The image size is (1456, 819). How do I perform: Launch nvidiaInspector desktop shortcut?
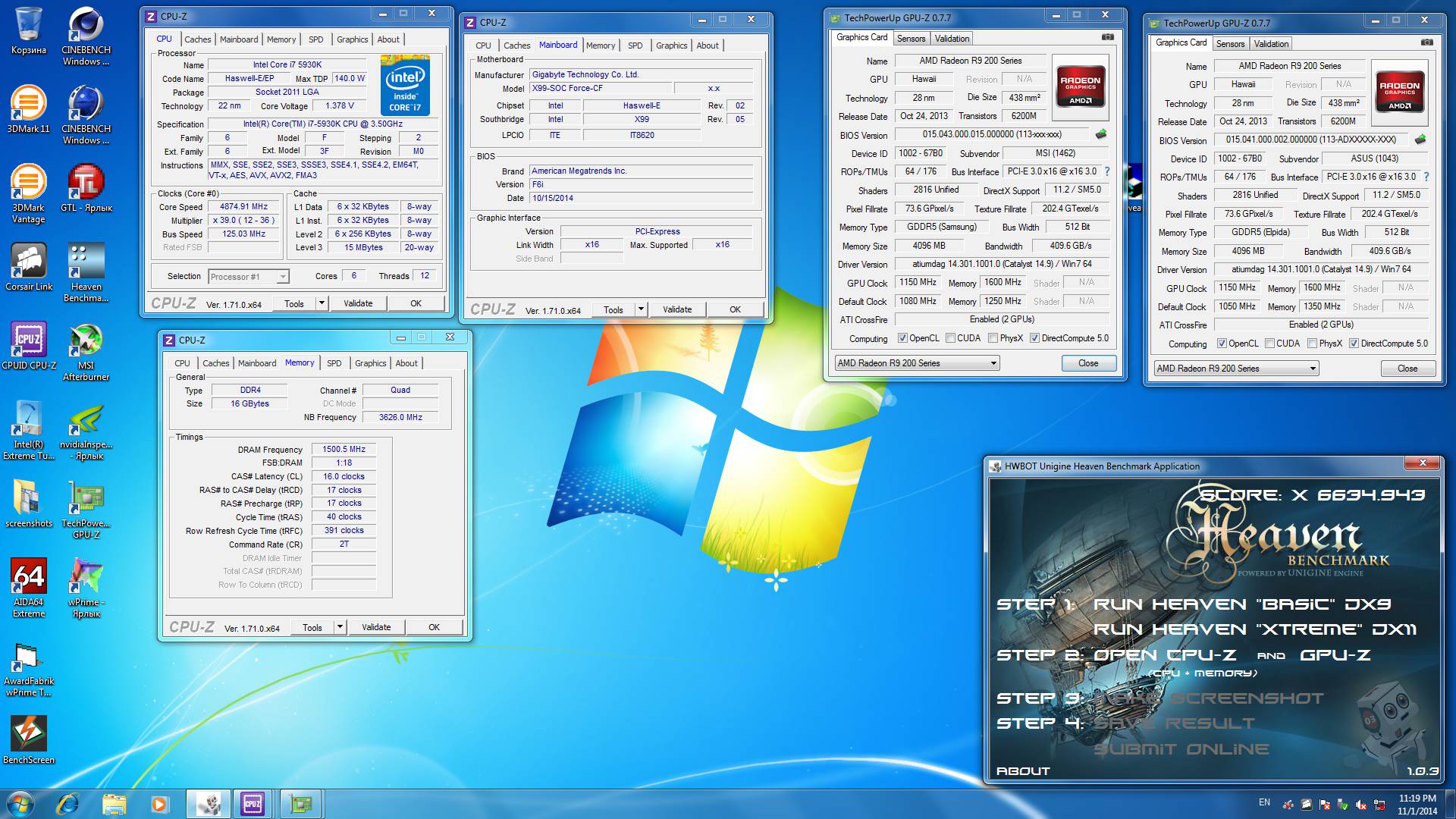coord(86,430)
